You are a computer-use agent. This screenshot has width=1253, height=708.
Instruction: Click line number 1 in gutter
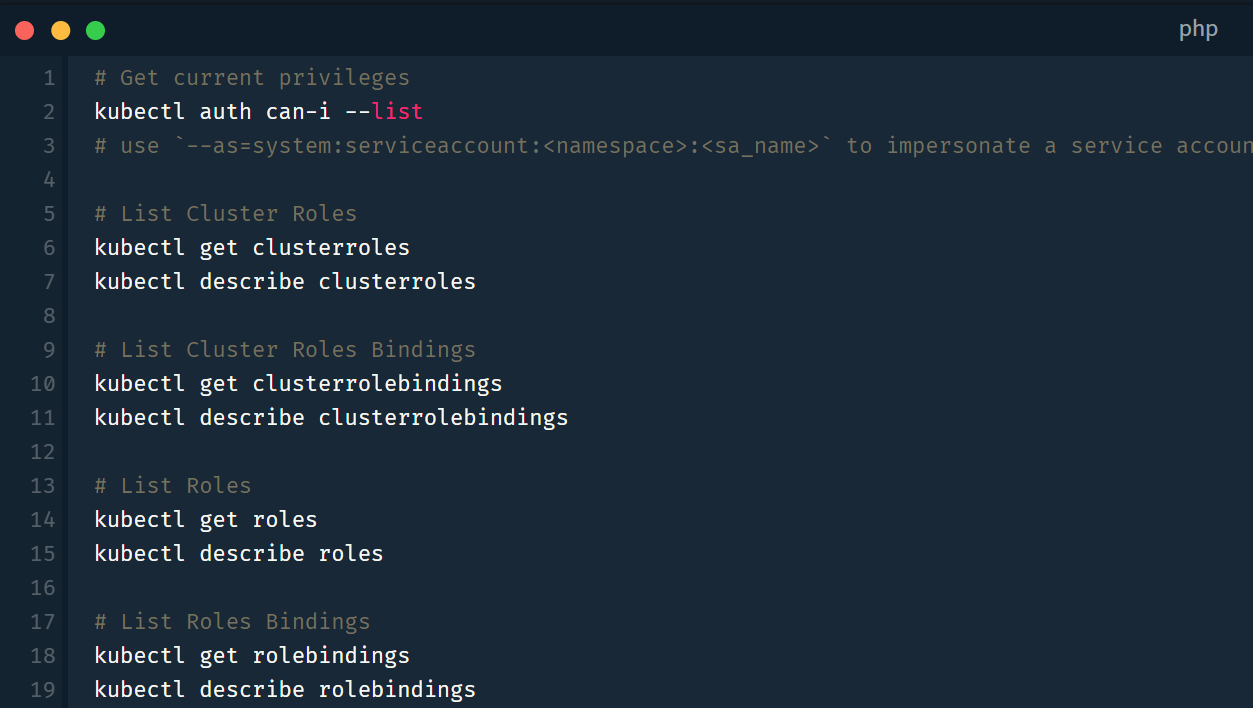(49, 78)
